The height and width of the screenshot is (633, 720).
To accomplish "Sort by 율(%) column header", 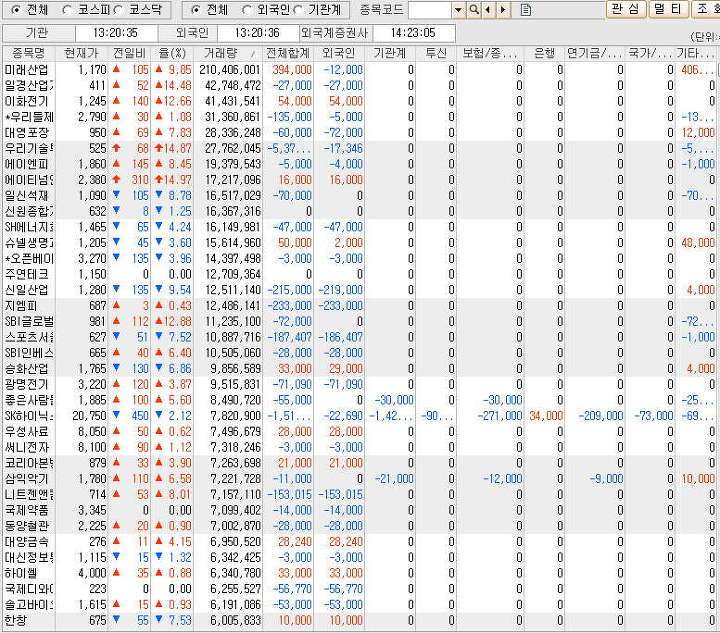I will pos(172,53).
